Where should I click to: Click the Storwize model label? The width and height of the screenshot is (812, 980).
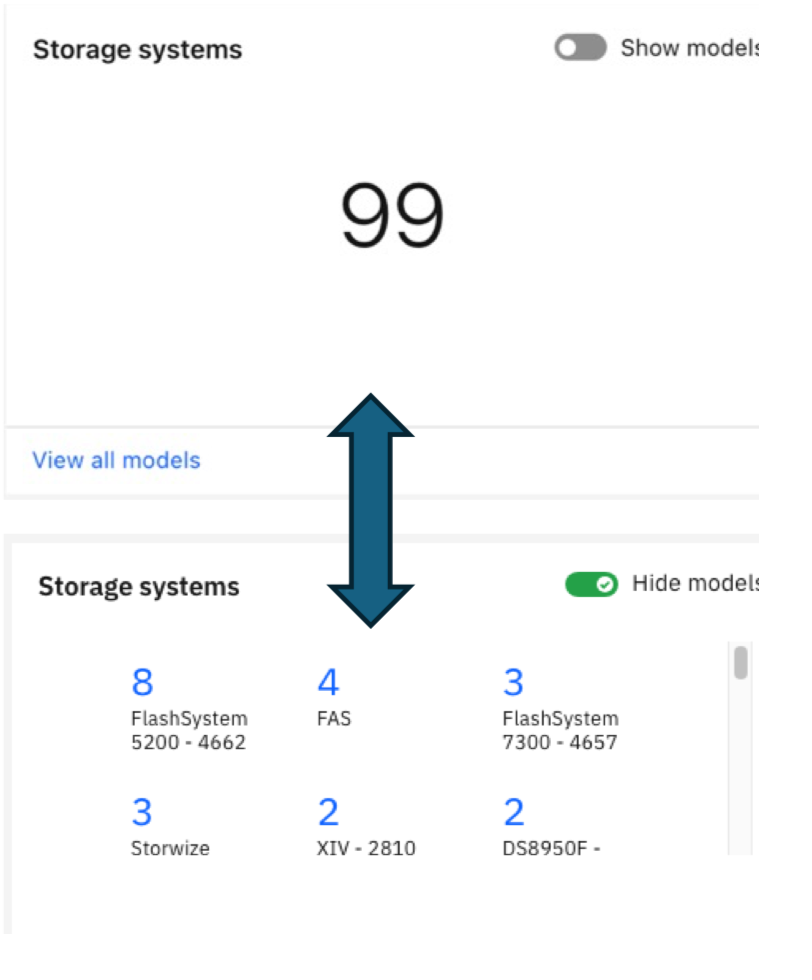click(170, 849)
